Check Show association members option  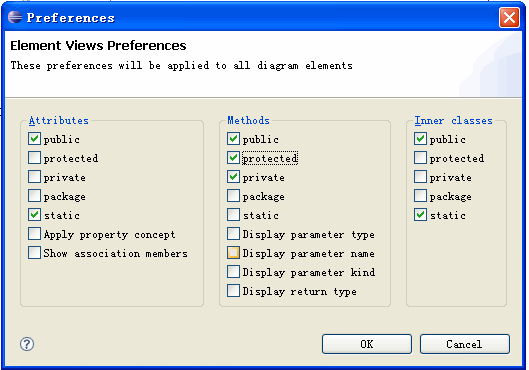(34, 253)
